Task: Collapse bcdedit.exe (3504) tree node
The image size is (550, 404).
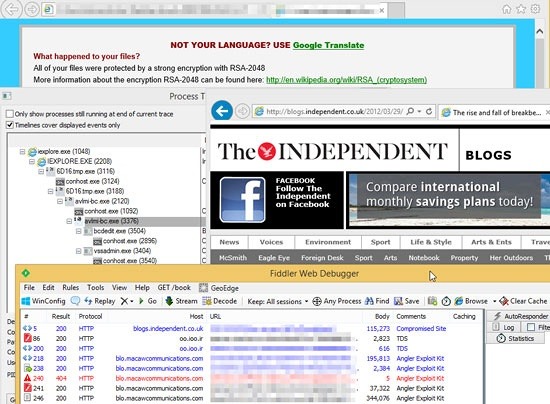Action: [x=79, y=231]
